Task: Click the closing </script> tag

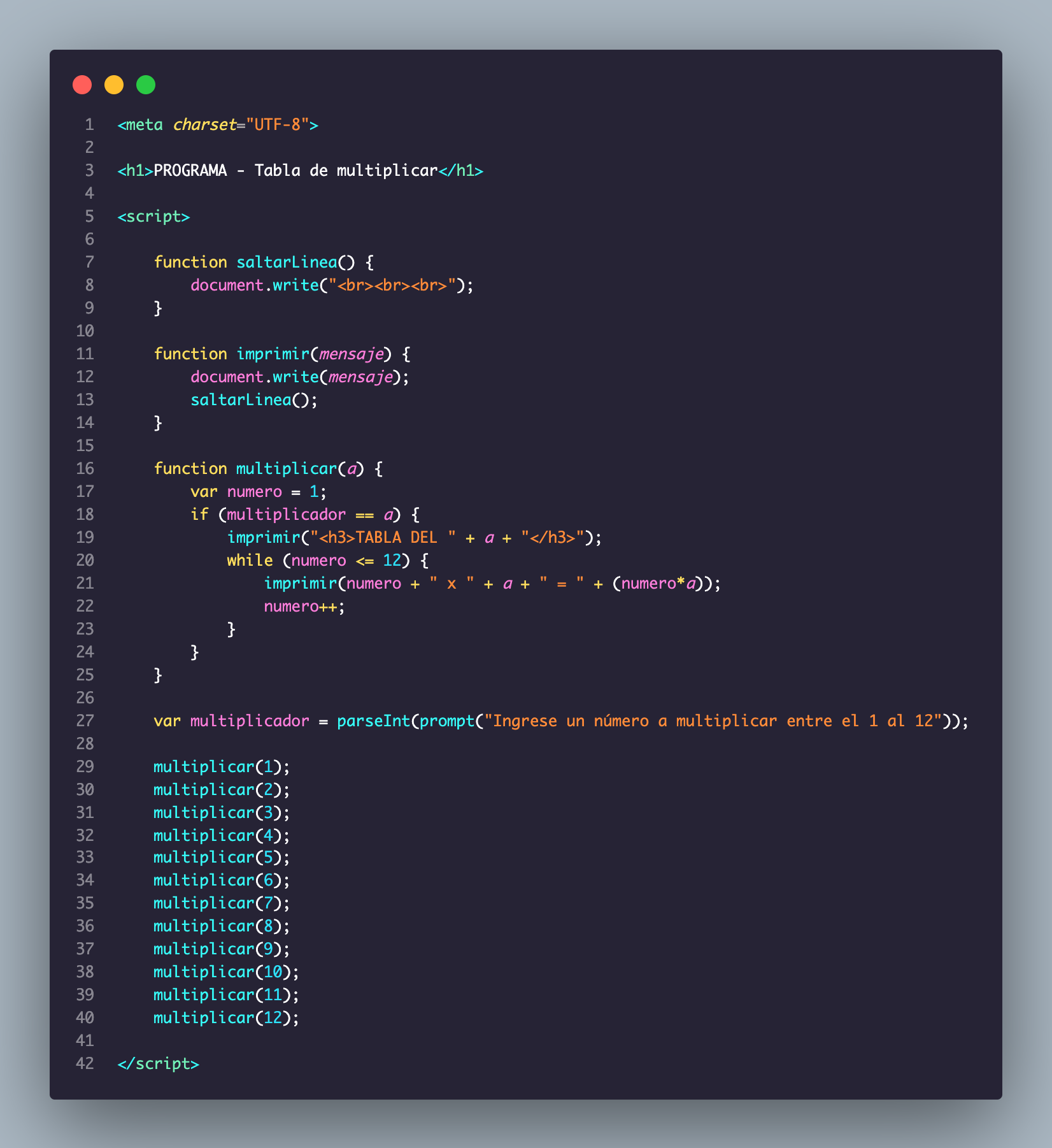Action: 159,1064
